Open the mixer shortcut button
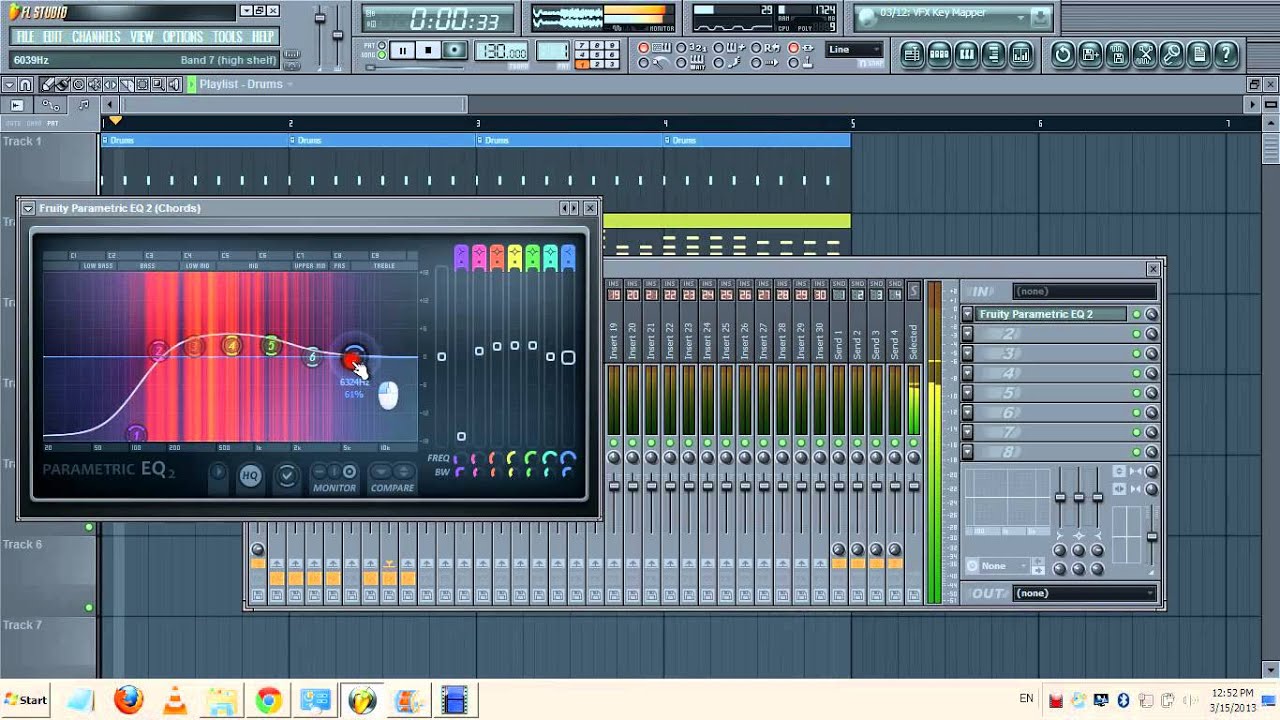 click(x=1019, y=55)
